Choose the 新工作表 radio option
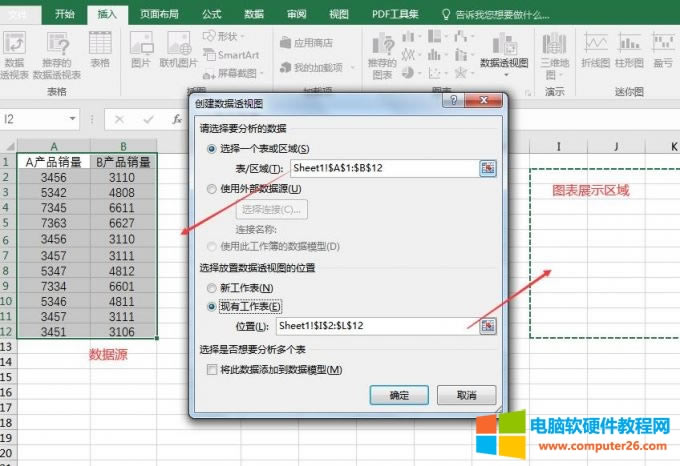Screen dimensions: 680x466 pos(211,288)
